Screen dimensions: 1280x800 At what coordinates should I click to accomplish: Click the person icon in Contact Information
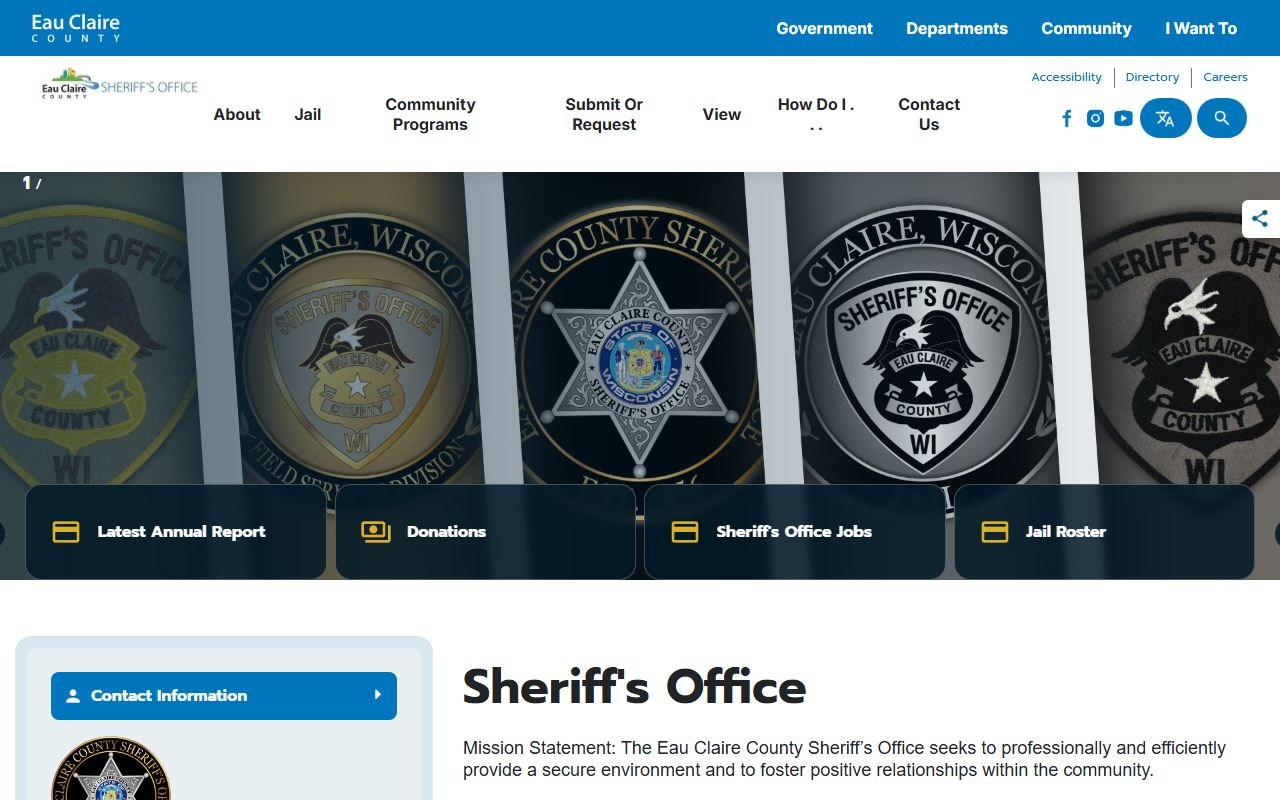pyautogui.click(x=72, y=696)
